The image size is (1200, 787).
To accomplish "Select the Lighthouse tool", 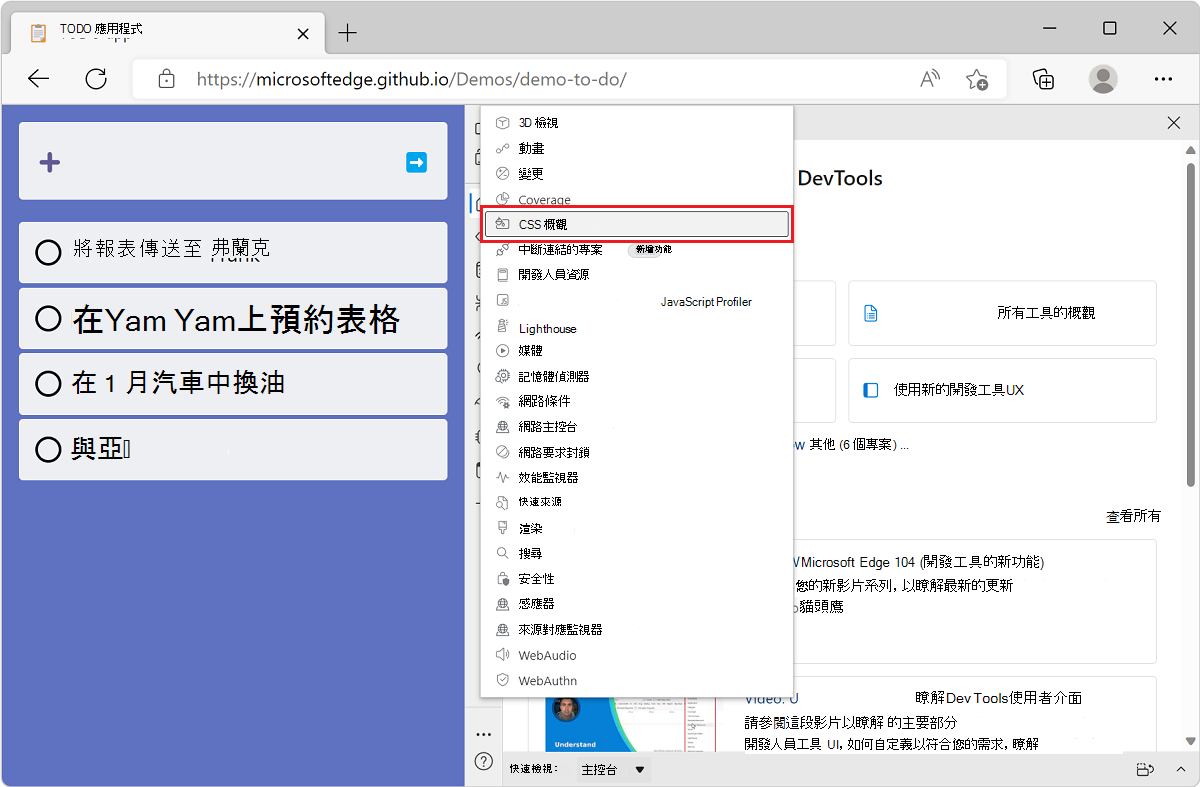I will coord(546,327).
